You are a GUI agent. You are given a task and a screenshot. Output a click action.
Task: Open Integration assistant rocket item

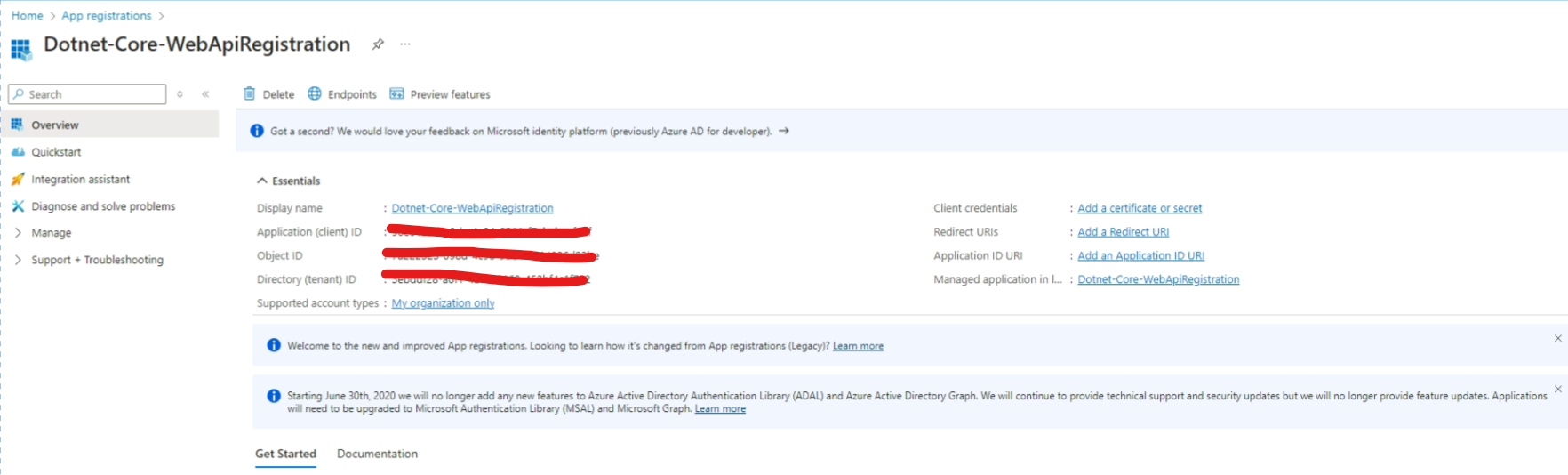80,180
